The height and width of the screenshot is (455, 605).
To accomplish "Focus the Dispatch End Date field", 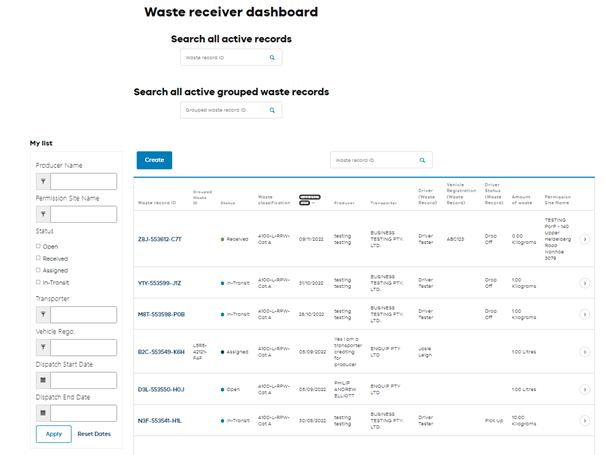I will 83,413.
